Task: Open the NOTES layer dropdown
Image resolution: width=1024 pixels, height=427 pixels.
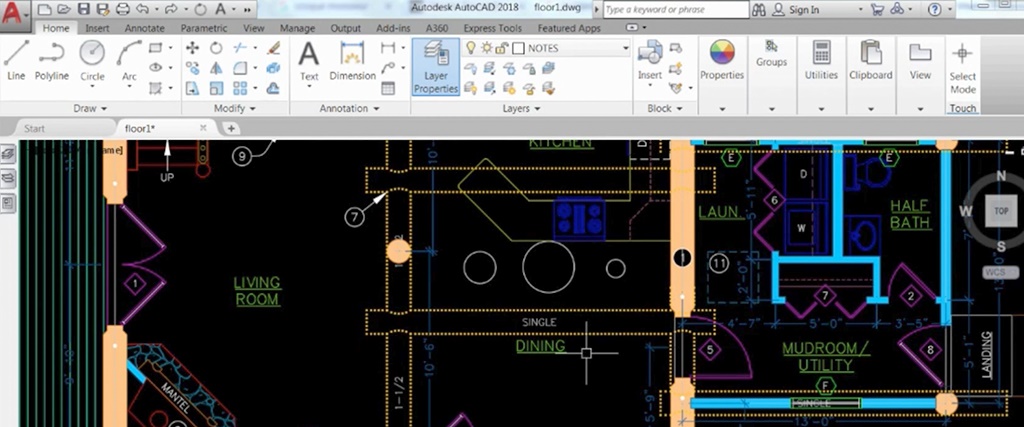Action: (625, 48)
